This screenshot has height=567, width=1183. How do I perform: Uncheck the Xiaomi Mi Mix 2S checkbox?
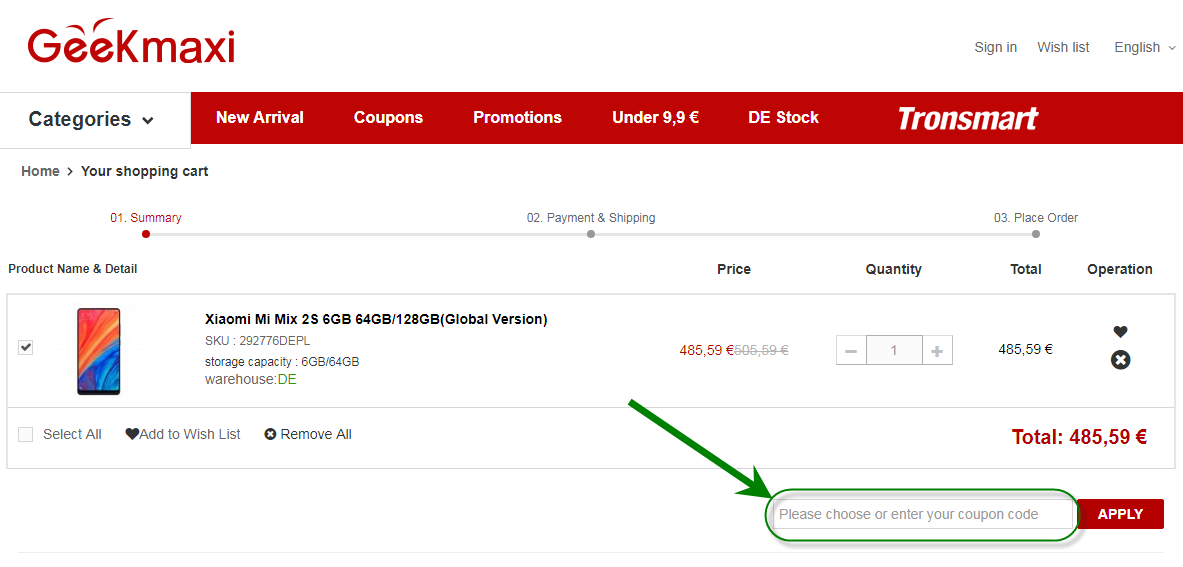click(26, 348)
